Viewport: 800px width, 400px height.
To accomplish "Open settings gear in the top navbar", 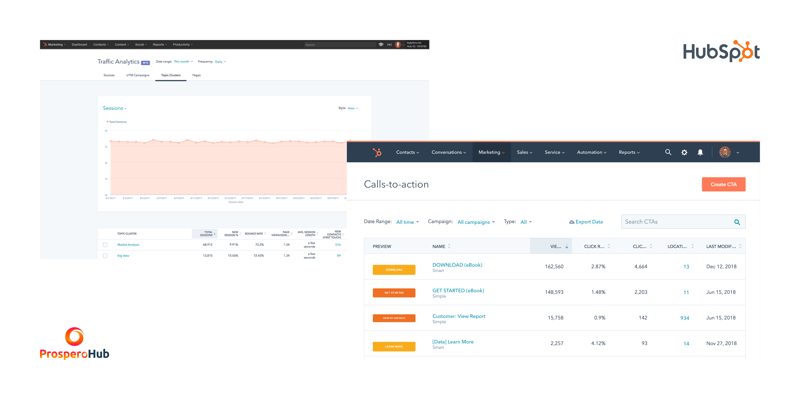I will 684,152.
